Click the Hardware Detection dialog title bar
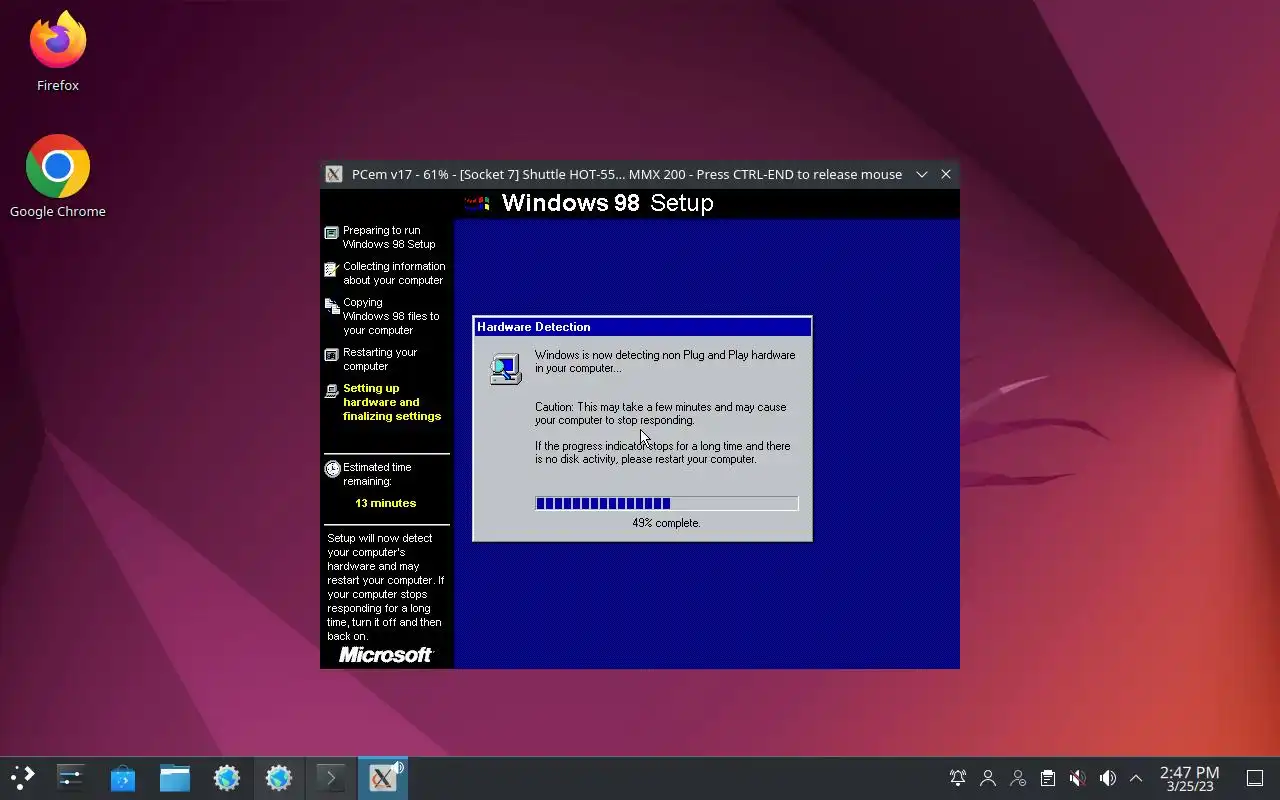 coord(642,327)
